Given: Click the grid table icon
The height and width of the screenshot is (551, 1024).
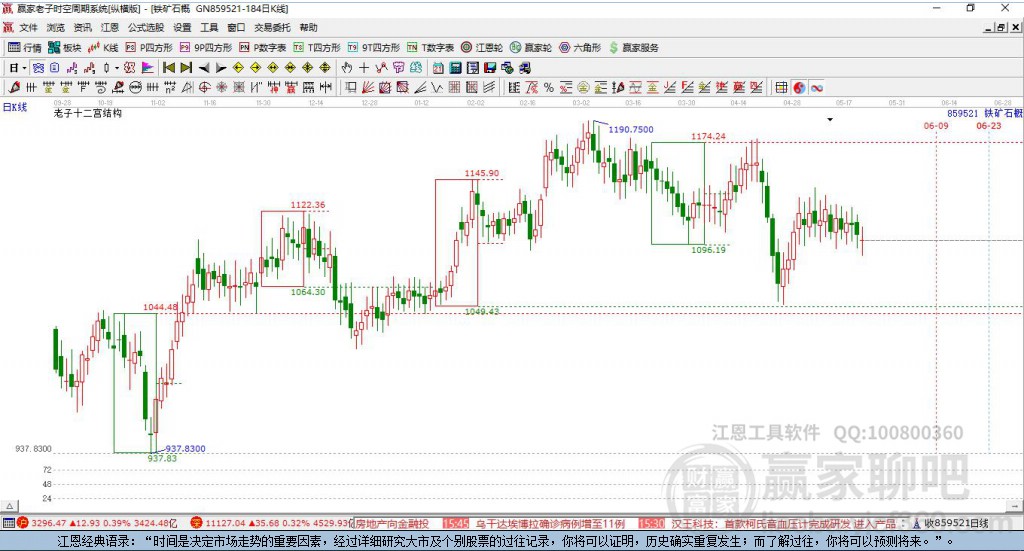Looking at the screenshot, I should click(781, 87).
